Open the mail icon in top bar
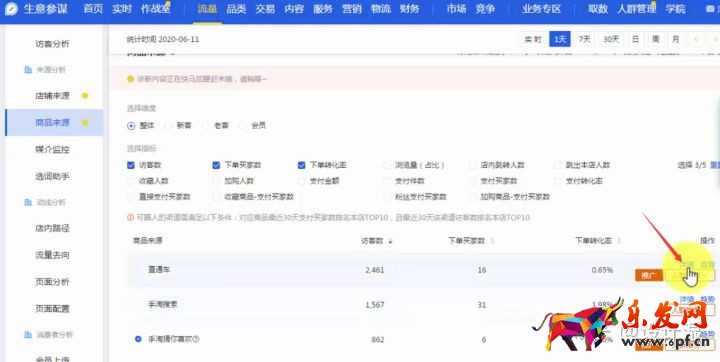Image resolution: width=720 pixels, height=362 pixels. point(710,9)
